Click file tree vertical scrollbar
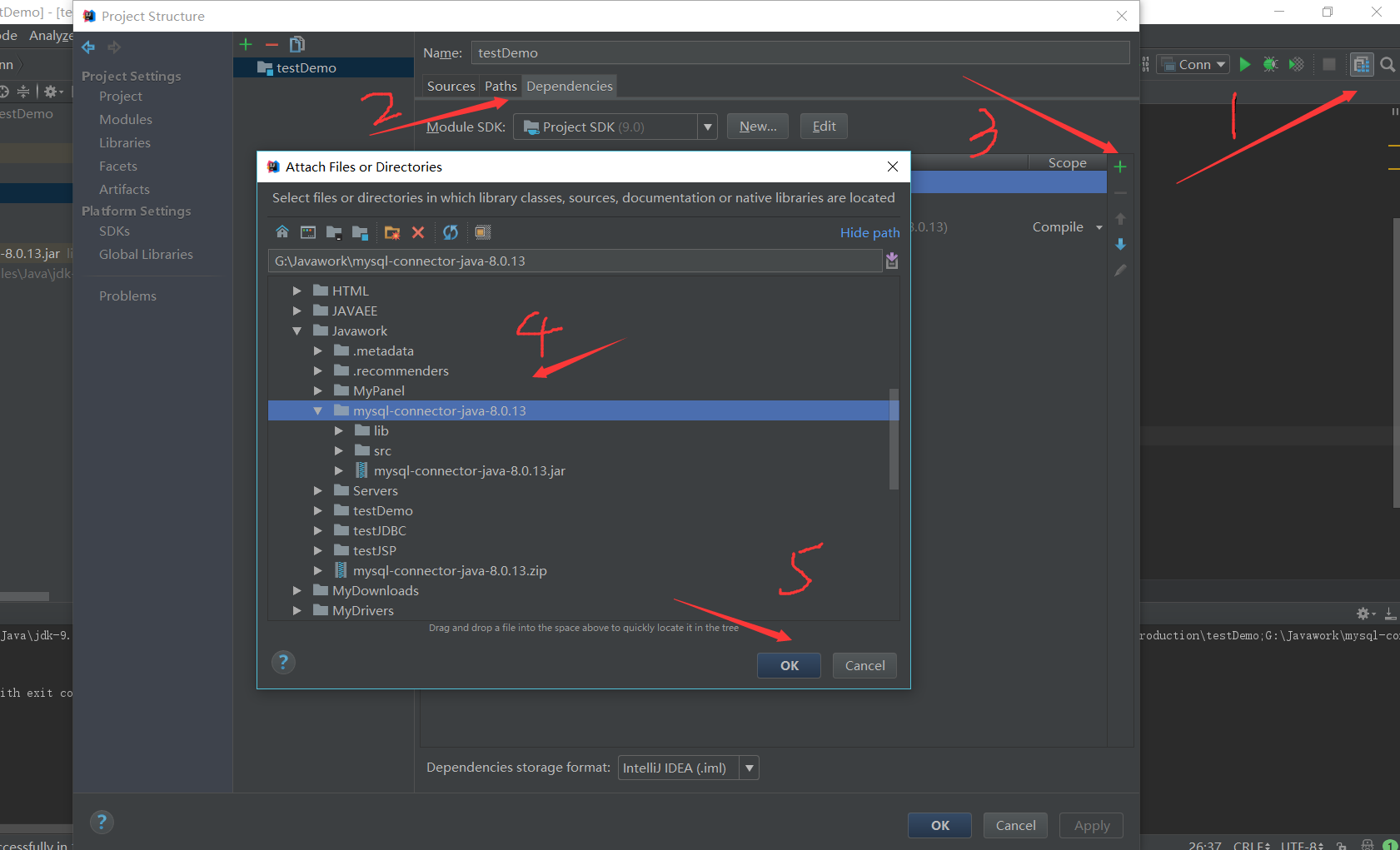Viewport: 1400px width, 850px height. coord(894,439)
